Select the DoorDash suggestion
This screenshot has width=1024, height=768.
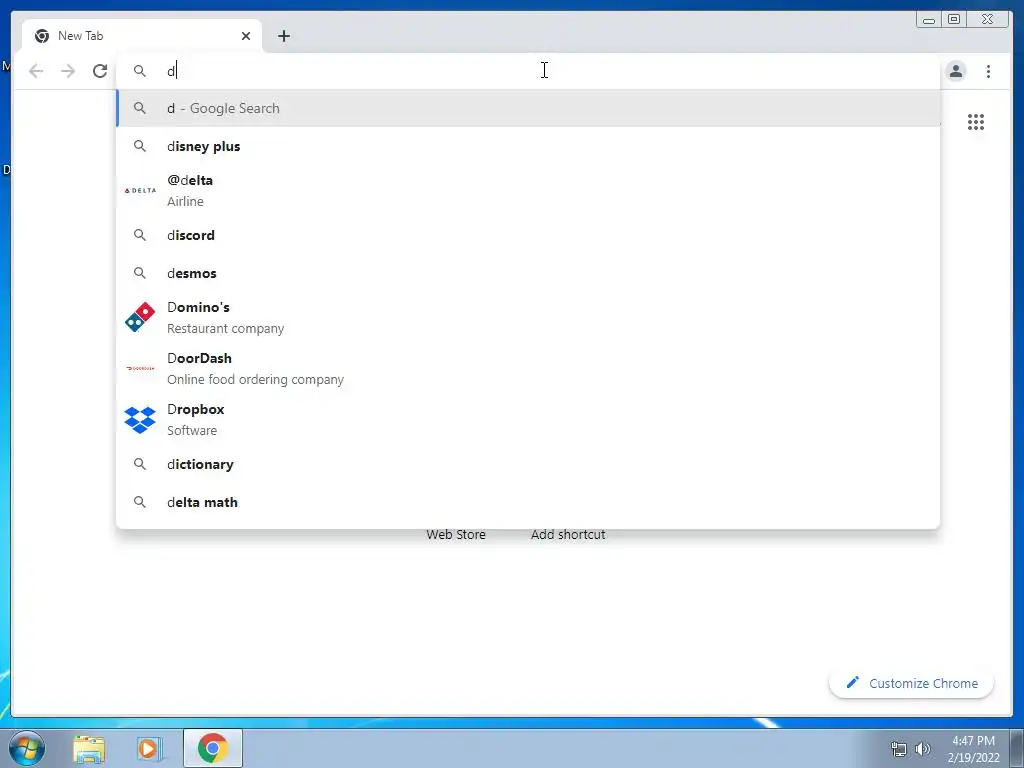coord(528,368)
